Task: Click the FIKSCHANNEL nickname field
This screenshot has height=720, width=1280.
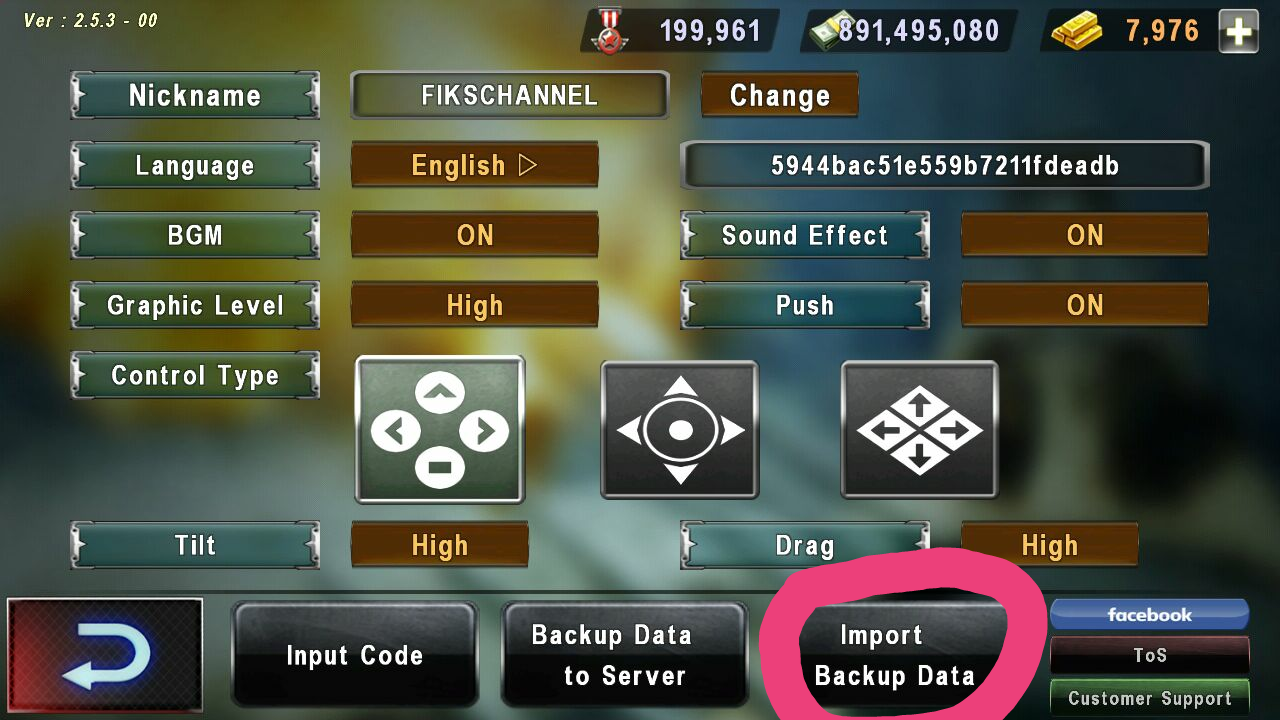Action: click(510, 95)
